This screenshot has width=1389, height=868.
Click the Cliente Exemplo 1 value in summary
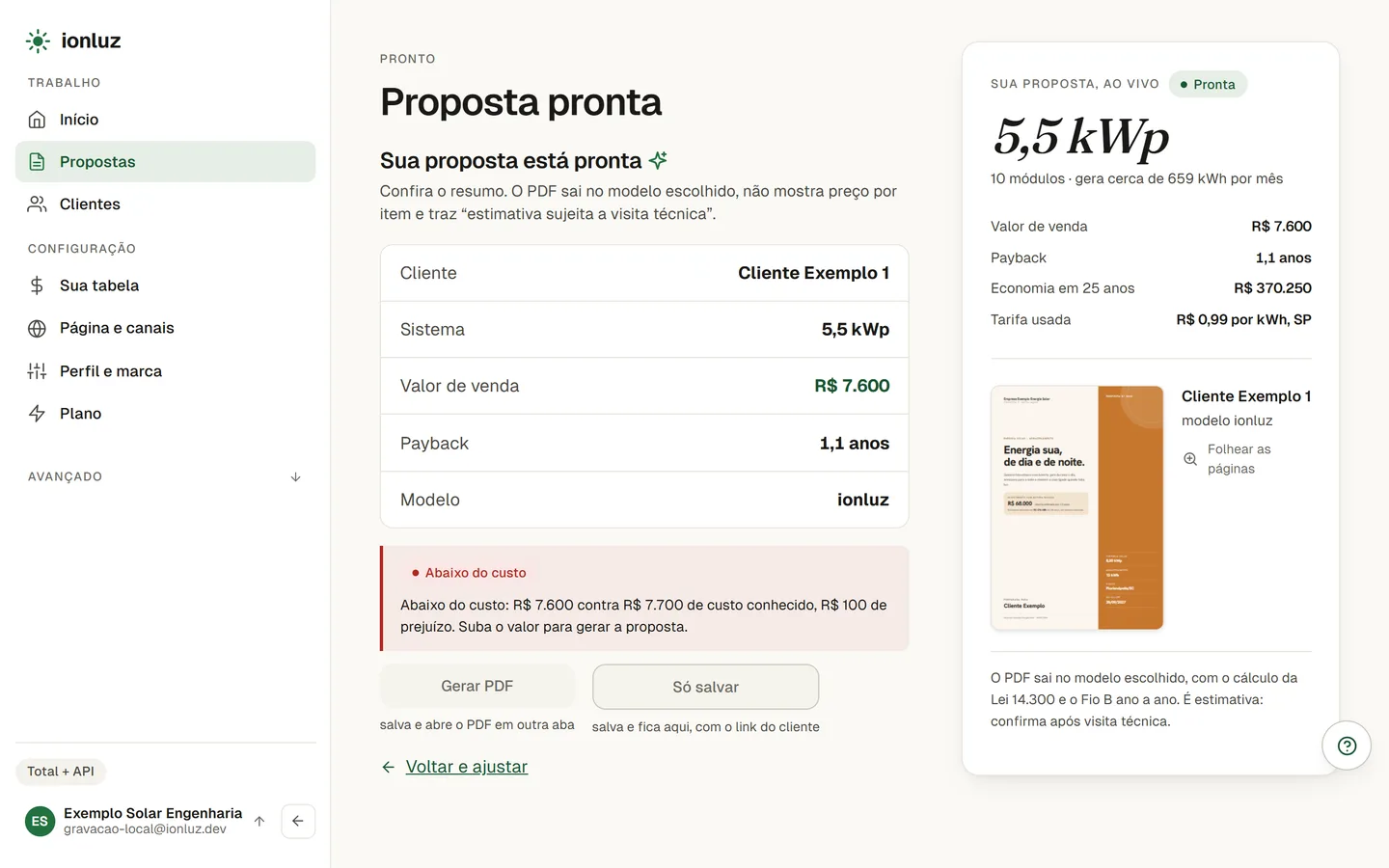pyautogui.click(x=813, y=273)
